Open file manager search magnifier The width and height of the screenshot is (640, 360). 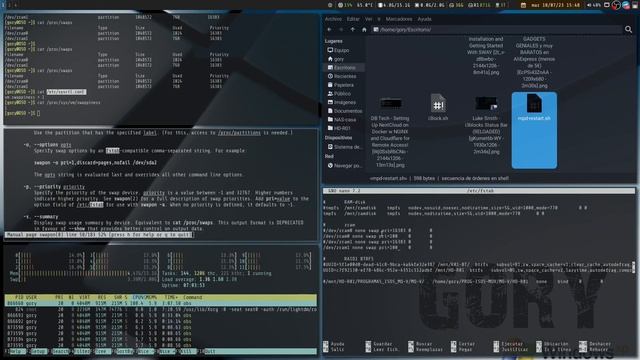click(628, 29)
